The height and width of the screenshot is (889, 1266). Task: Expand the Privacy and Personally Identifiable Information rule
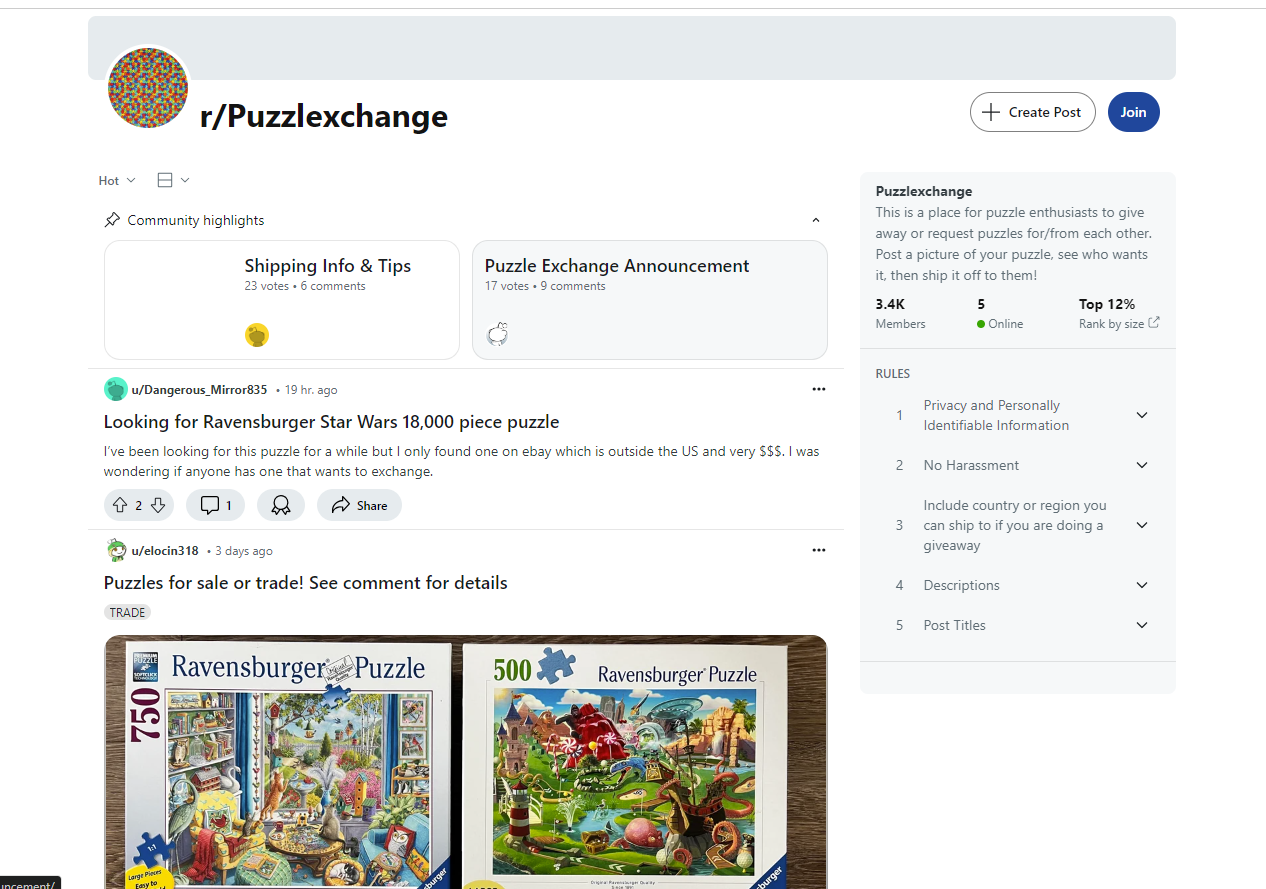pyautogui.click(x=1142, y=415)
